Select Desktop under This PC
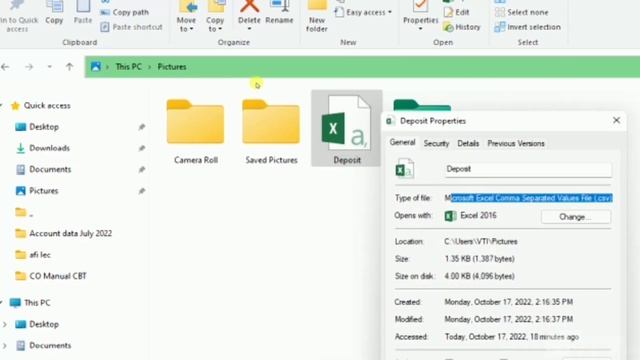 coord(44,324)
